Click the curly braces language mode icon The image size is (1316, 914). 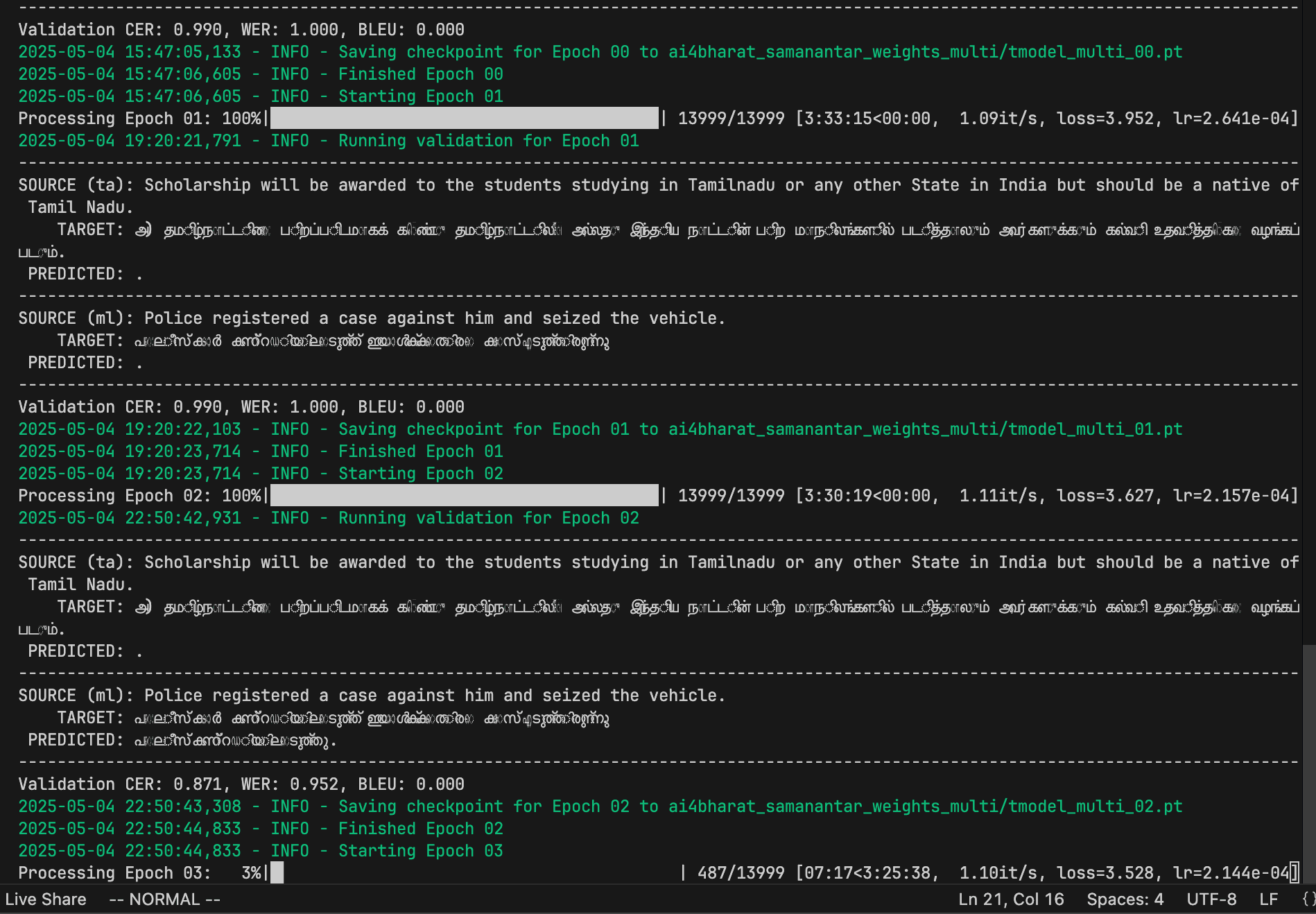pos(1308,899)
